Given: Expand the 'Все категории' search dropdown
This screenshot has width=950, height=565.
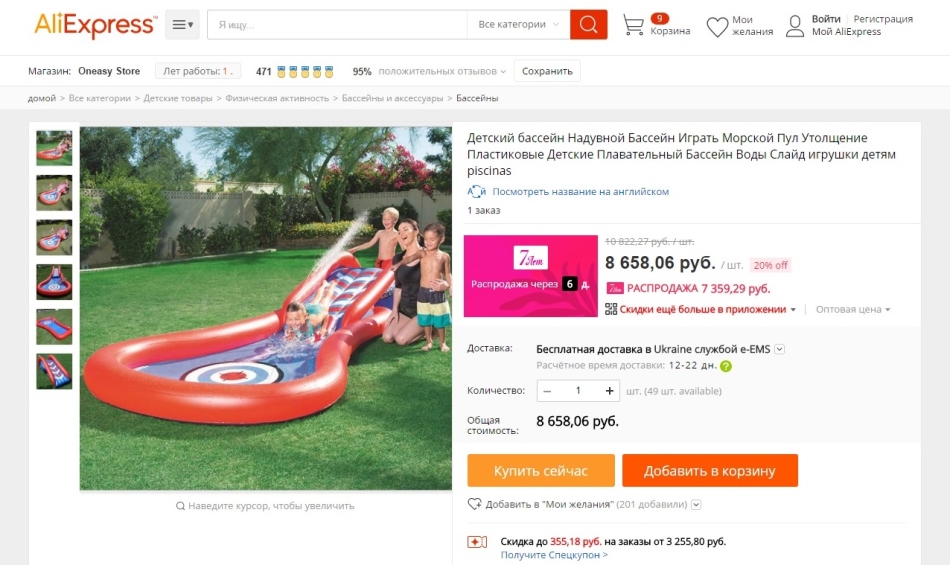Looking at the screenshot, I should click(518, 25).
